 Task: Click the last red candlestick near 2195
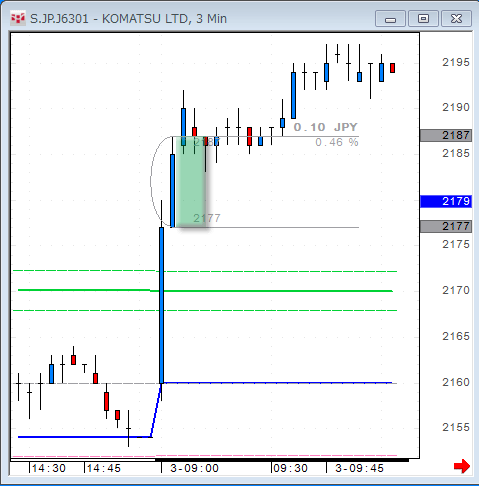coord(393,68)
